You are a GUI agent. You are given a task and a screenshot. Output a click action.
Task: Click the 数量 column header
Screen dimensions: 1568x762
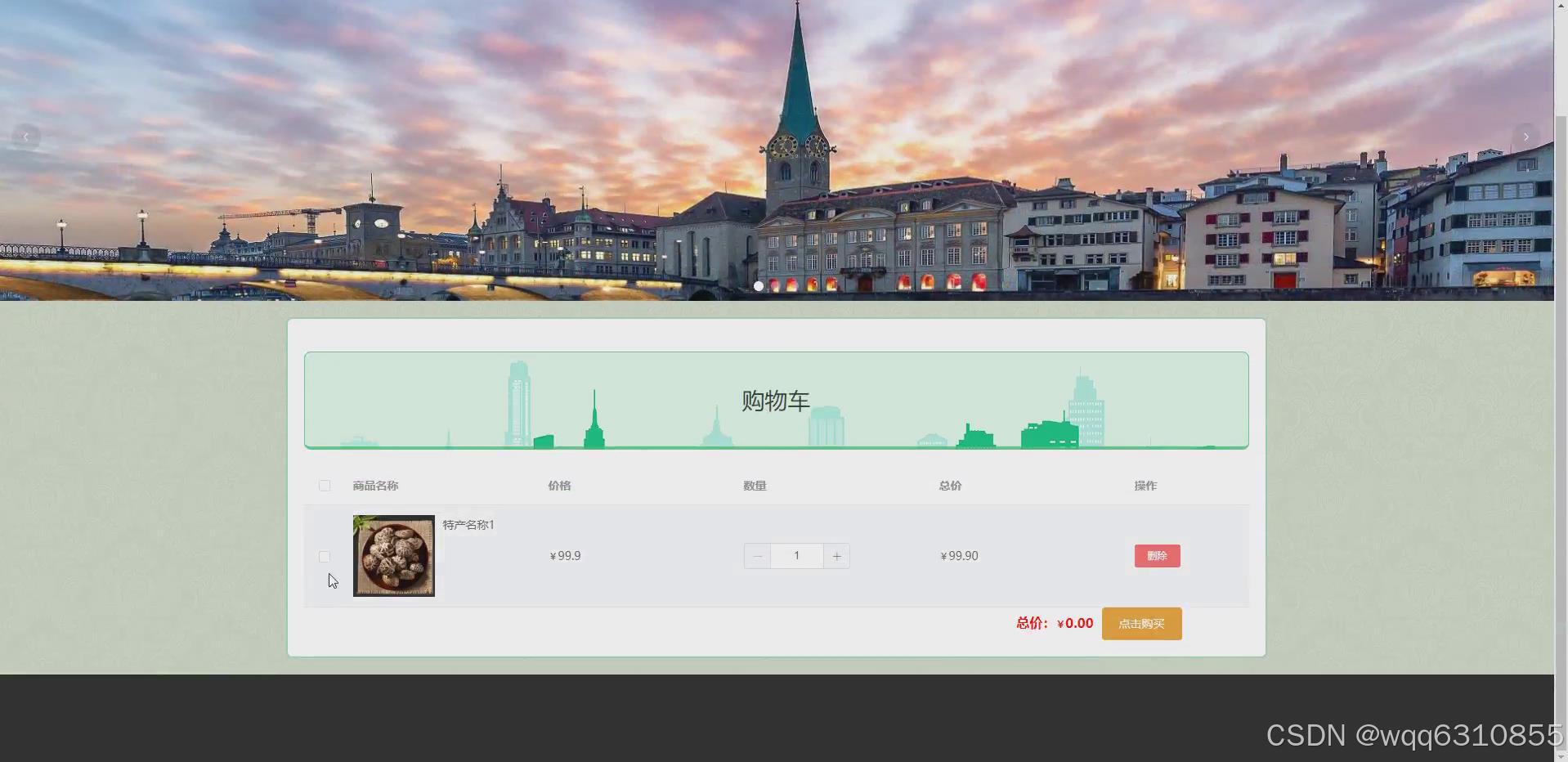click(755, 486)
